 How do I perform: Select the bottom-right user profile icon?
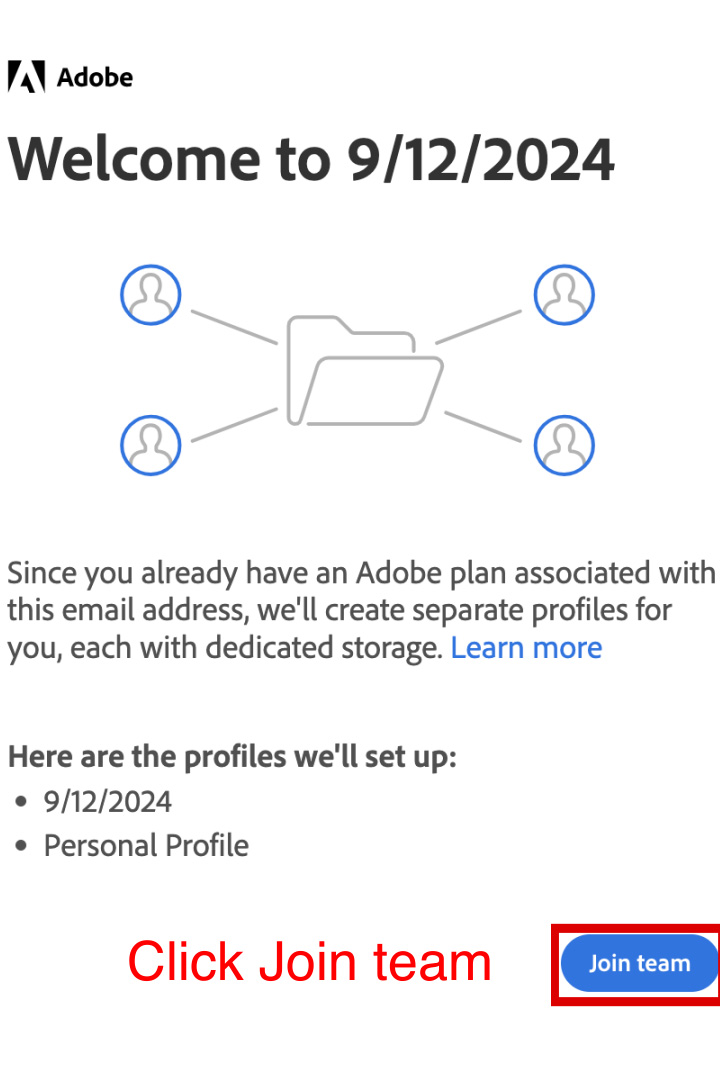point(564,444)
